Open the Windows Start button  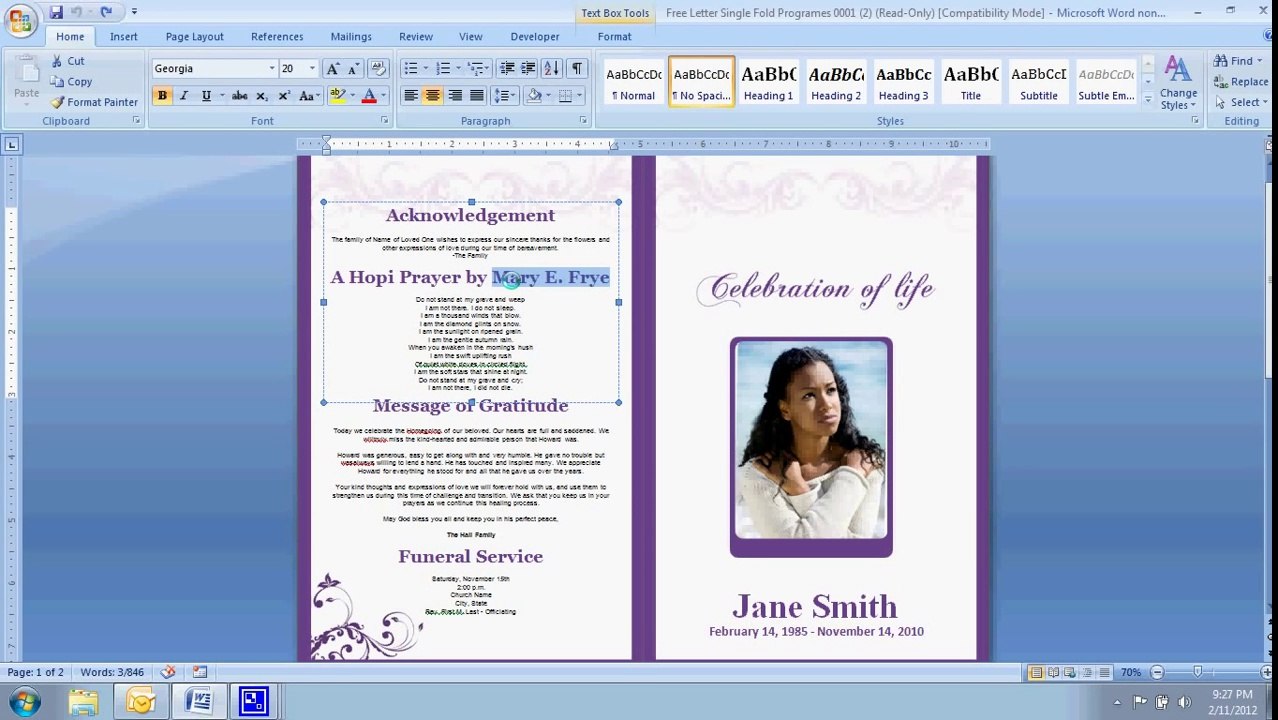[x=24, y=701]
